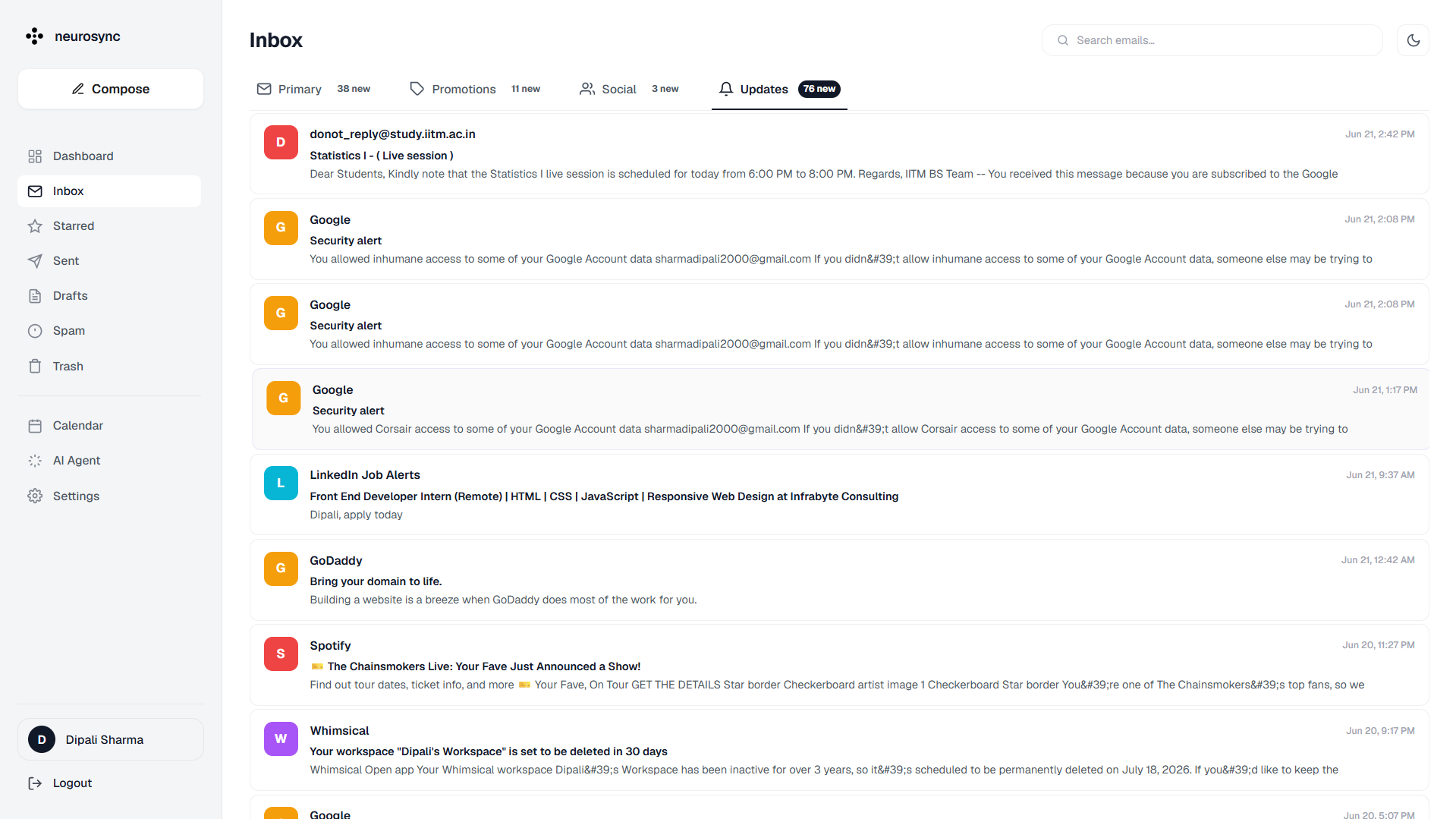1456x819 pixels.
Task: Click the 76 new badge on Updates
Action: pyautogui.click(x=819, y=89)
